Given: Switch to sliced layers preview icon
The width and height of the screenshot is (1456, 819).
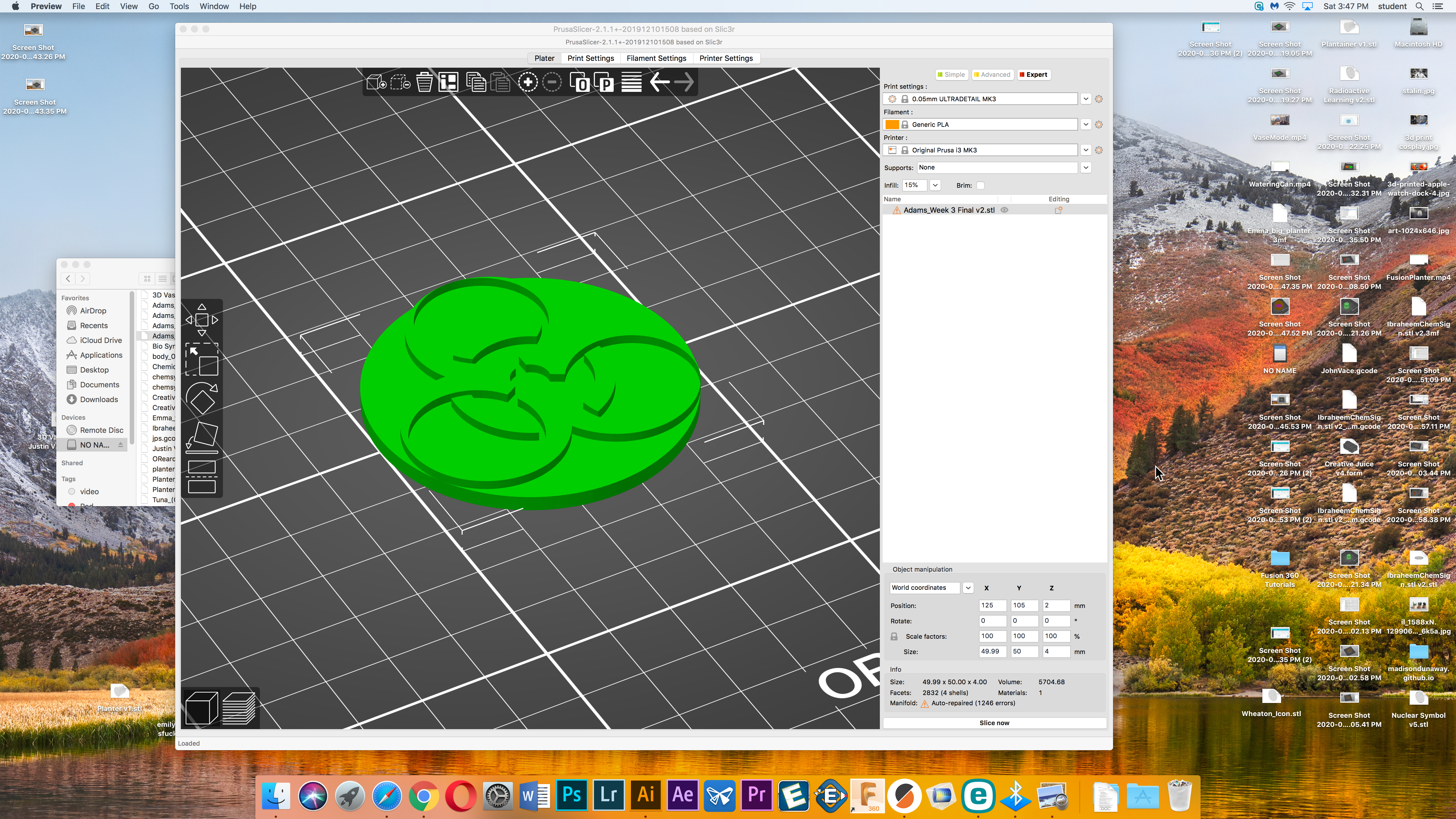Looking at the screenshot, I should (239, 708).
